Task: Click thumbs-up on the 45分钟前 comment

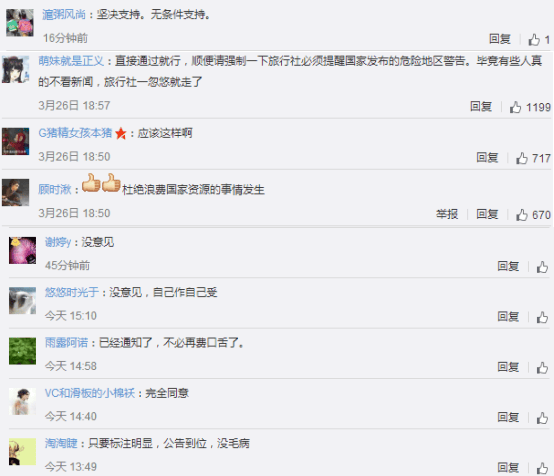Action: (542, 267)
